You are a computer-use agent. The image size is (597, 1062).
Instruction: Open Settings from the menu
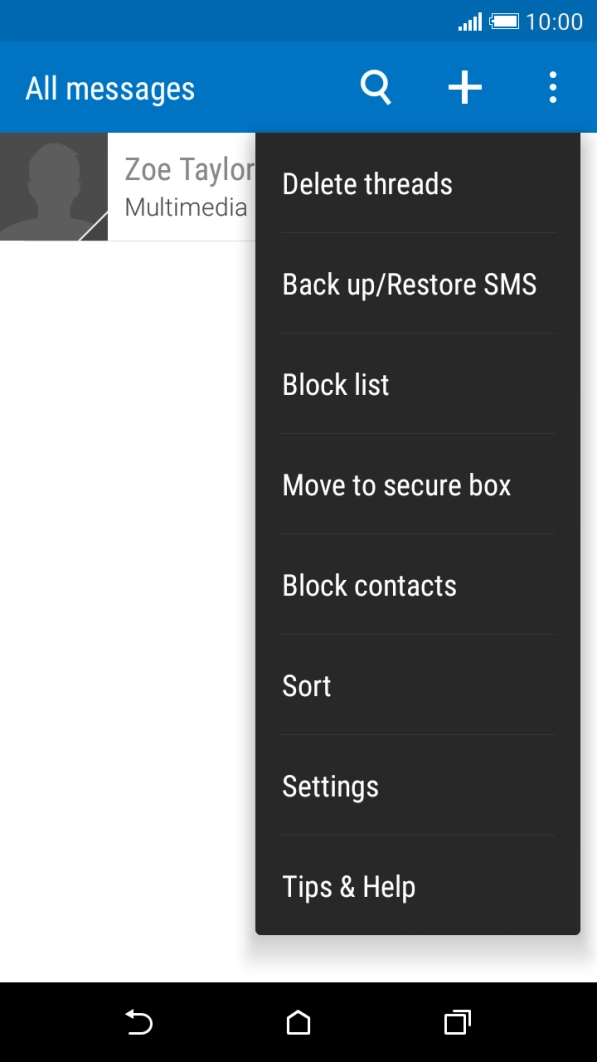click(330, 787)
